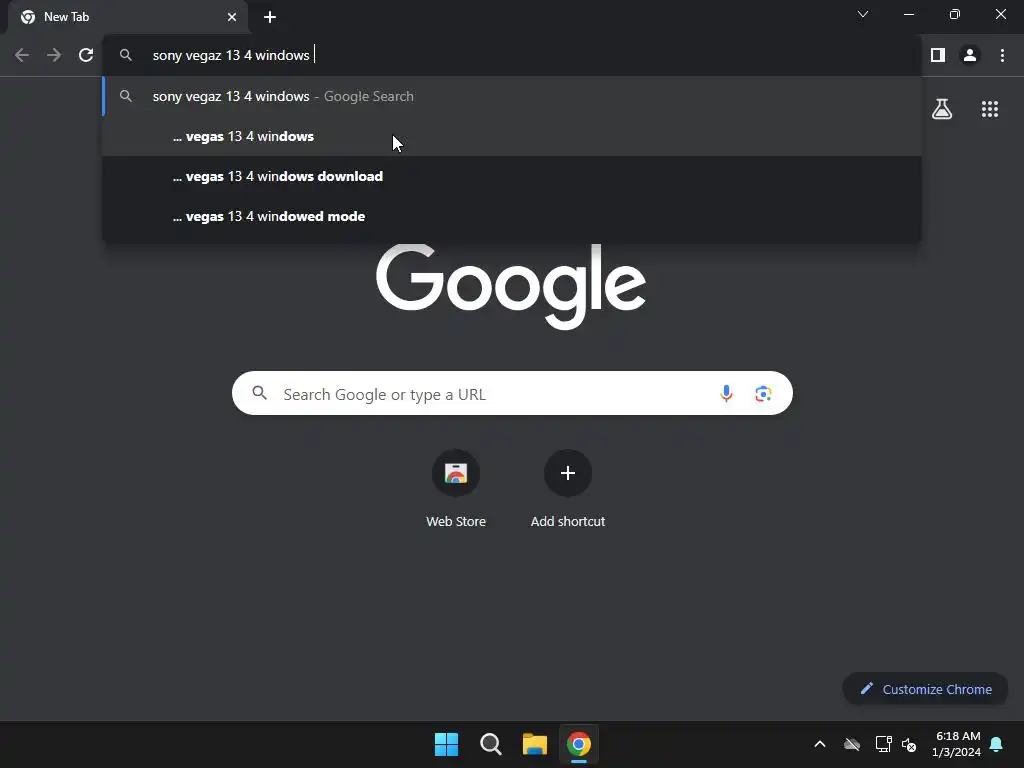Open the notifications bell

click(997, 744)
